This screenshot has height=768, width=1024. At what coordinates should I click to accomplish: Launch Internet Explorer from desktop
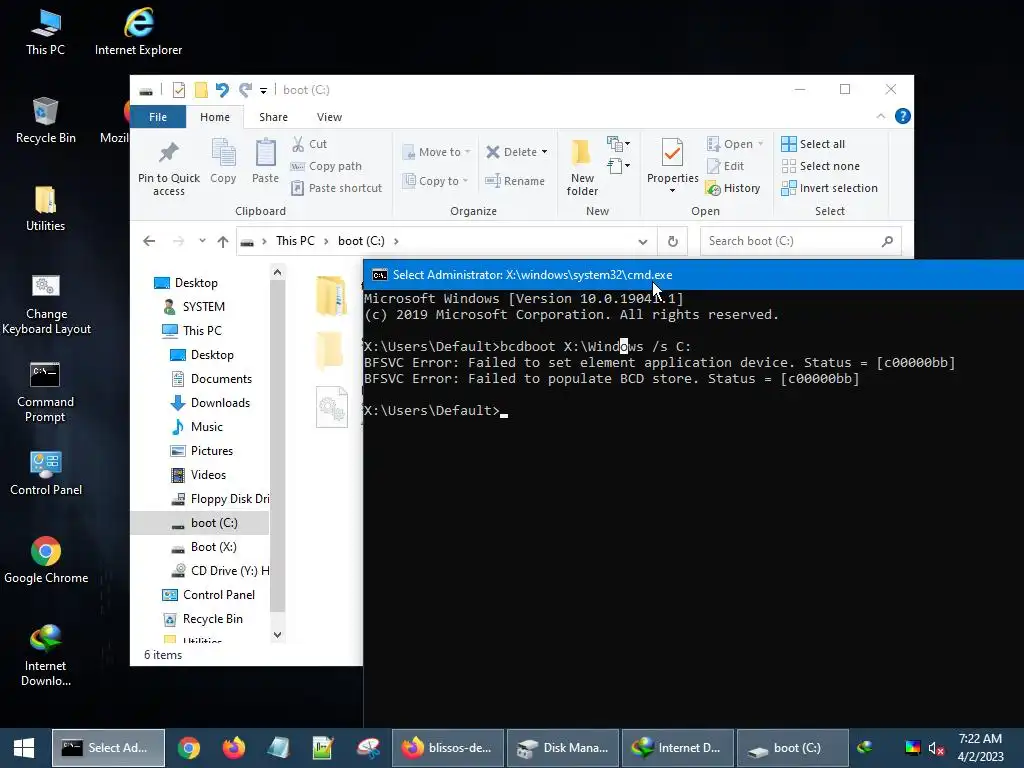click(x=138, y=33)
